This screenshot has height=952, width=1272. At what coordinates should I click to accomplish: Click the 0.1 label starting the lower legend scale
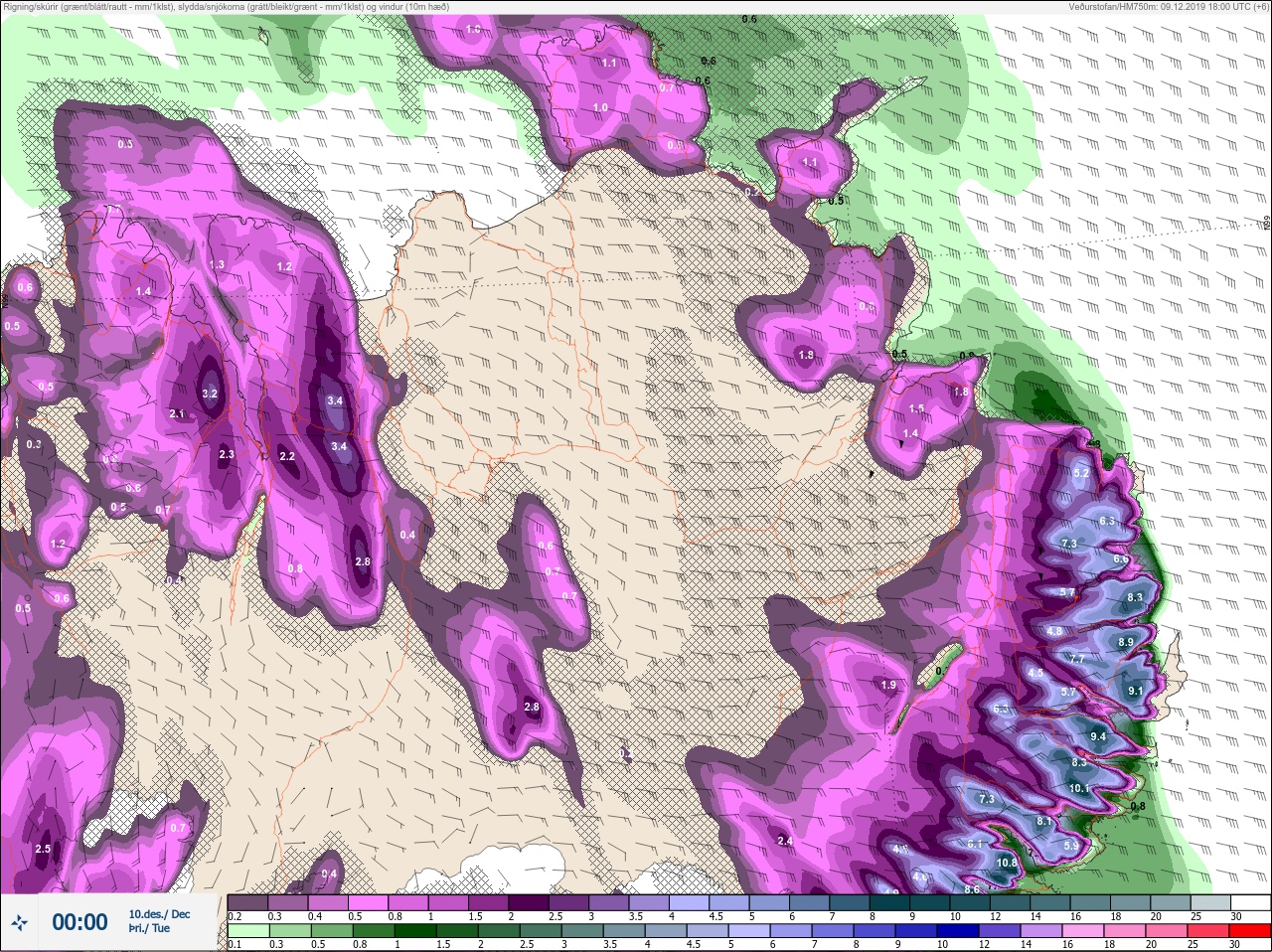click(x=235, y=945)
